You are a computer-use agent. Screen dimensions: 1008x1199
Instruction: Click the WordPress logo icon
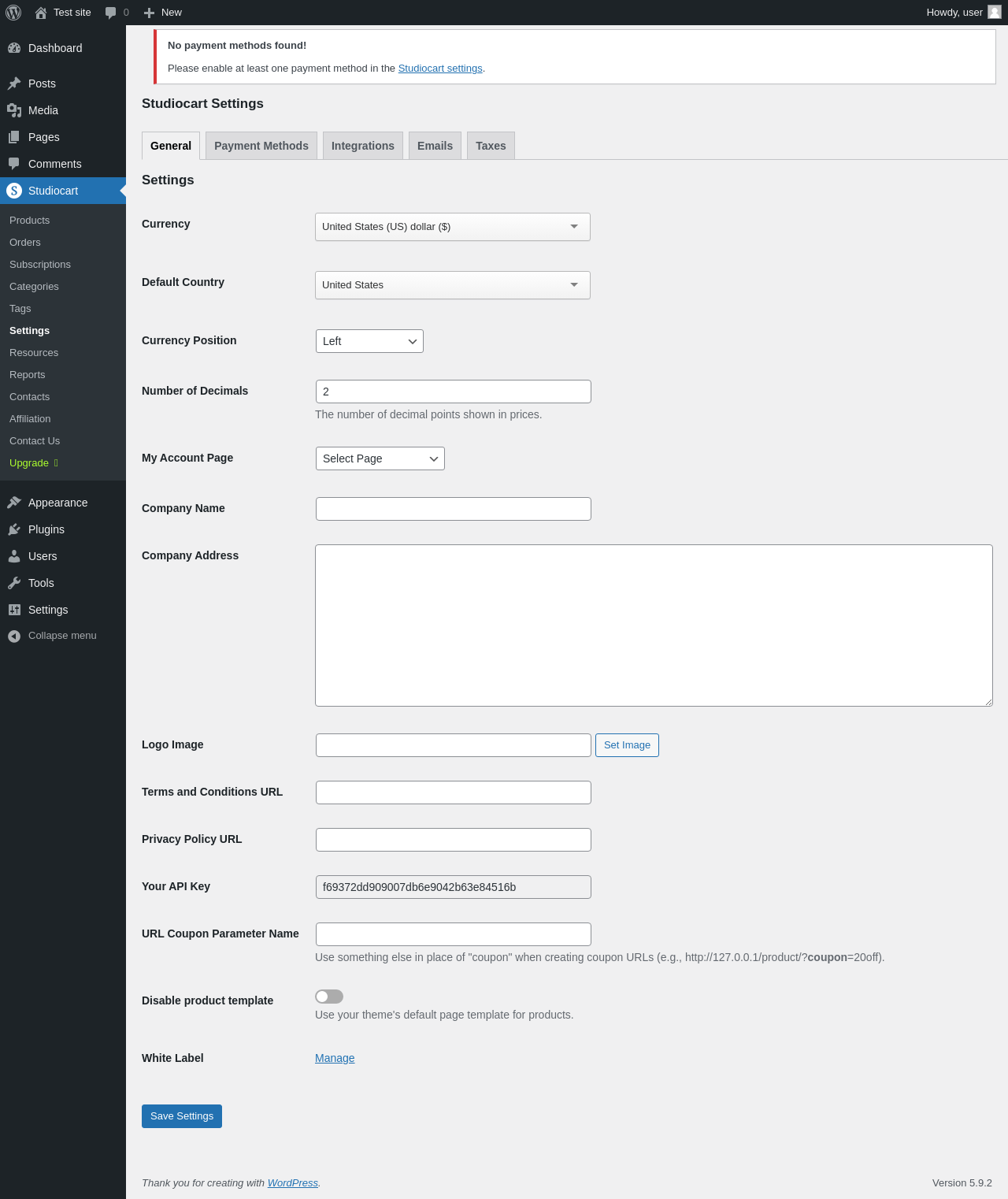pyautogui.click(x=13, y=13)
